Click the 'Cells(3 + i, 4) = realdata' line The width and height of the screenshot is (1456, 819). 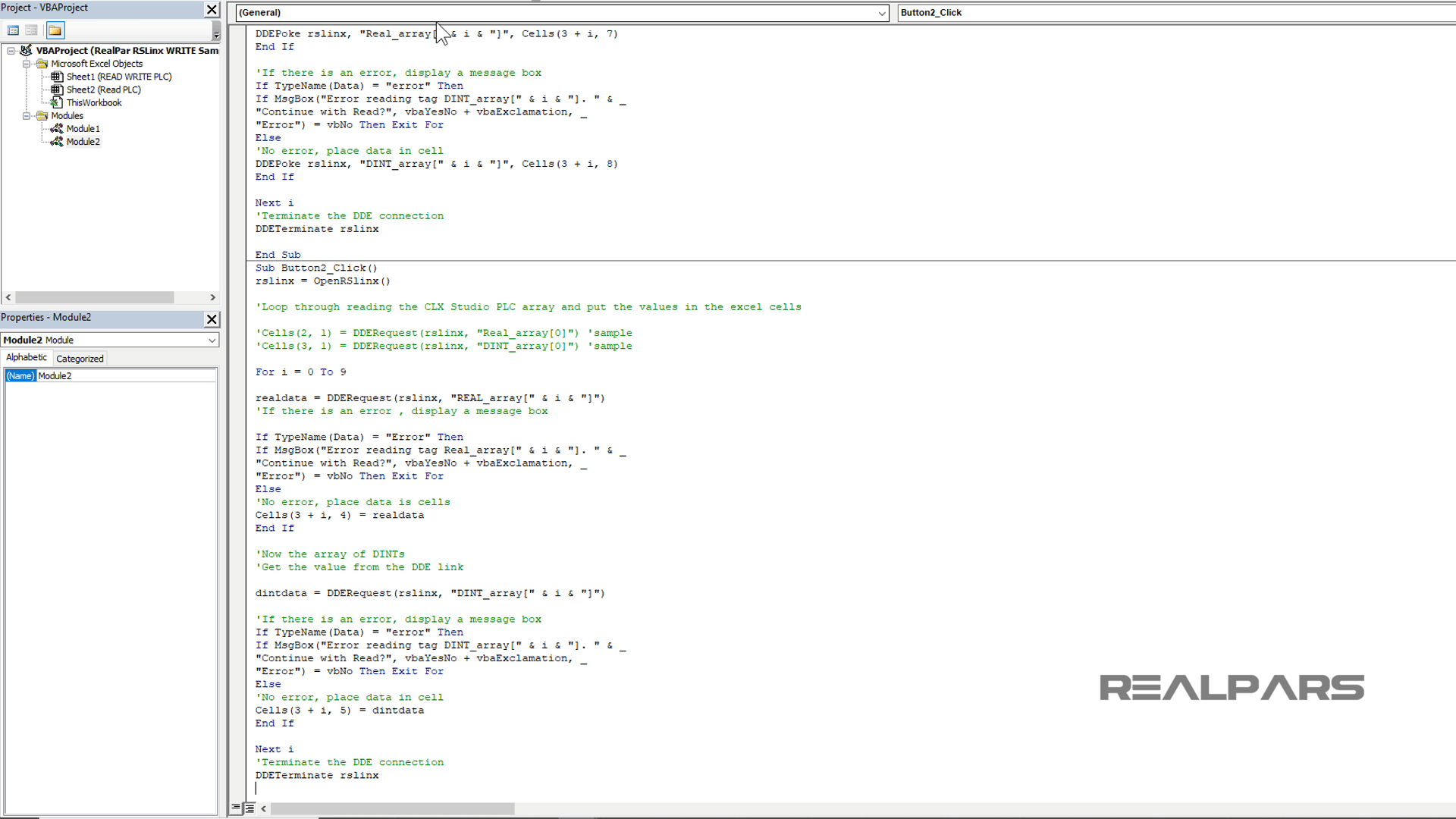click(339, 516)
